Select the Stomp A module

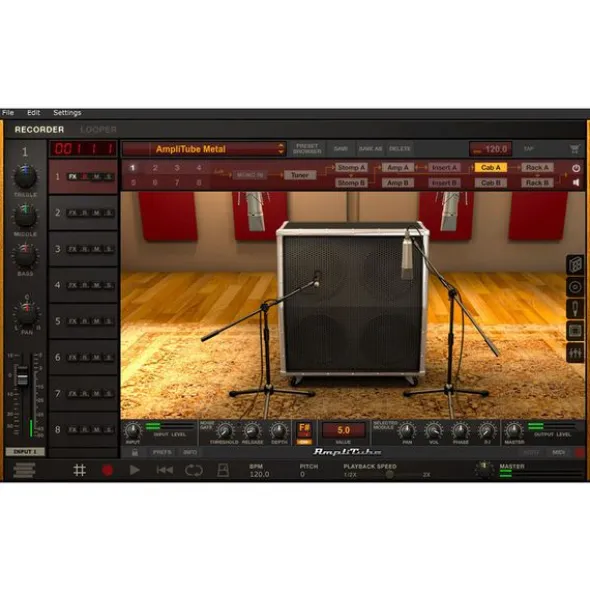click(x=351, y=168)
